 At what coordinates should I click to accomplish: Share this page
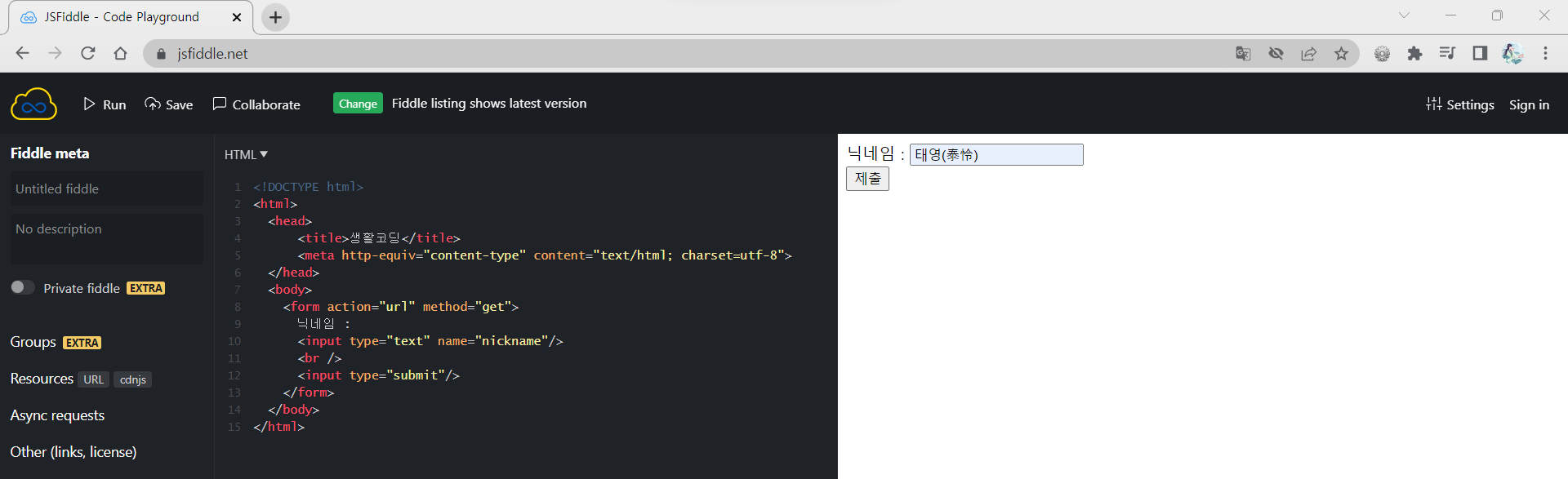pos(1308,53)
